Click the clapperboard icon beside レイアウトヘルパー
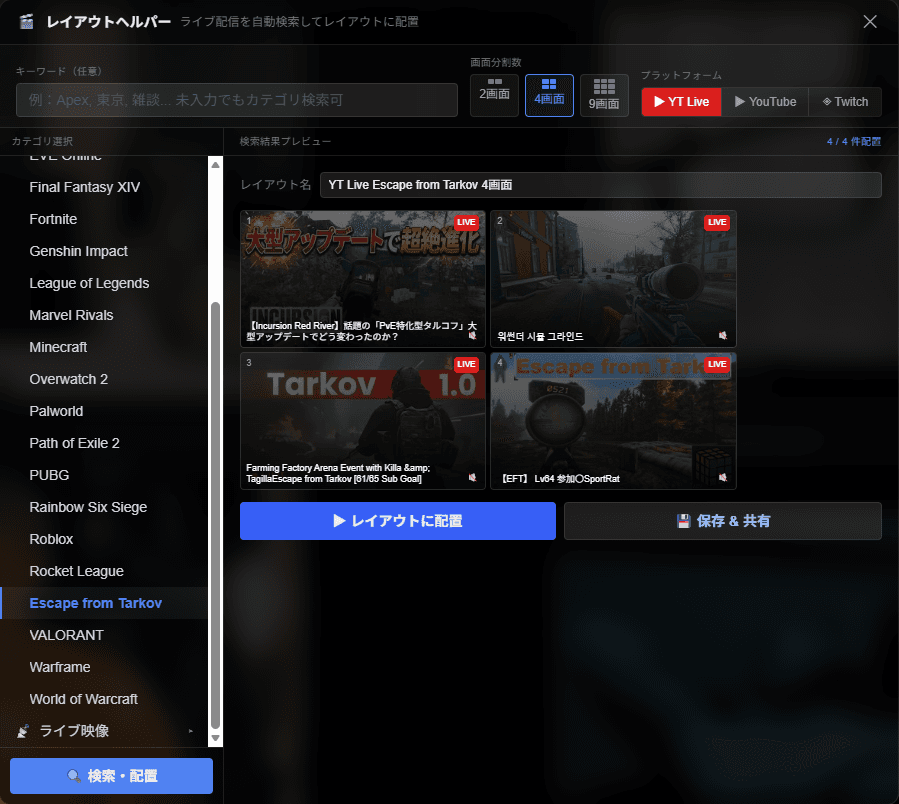Image resolution: width=899 pixels, height=804 pixels. [26, 22]
